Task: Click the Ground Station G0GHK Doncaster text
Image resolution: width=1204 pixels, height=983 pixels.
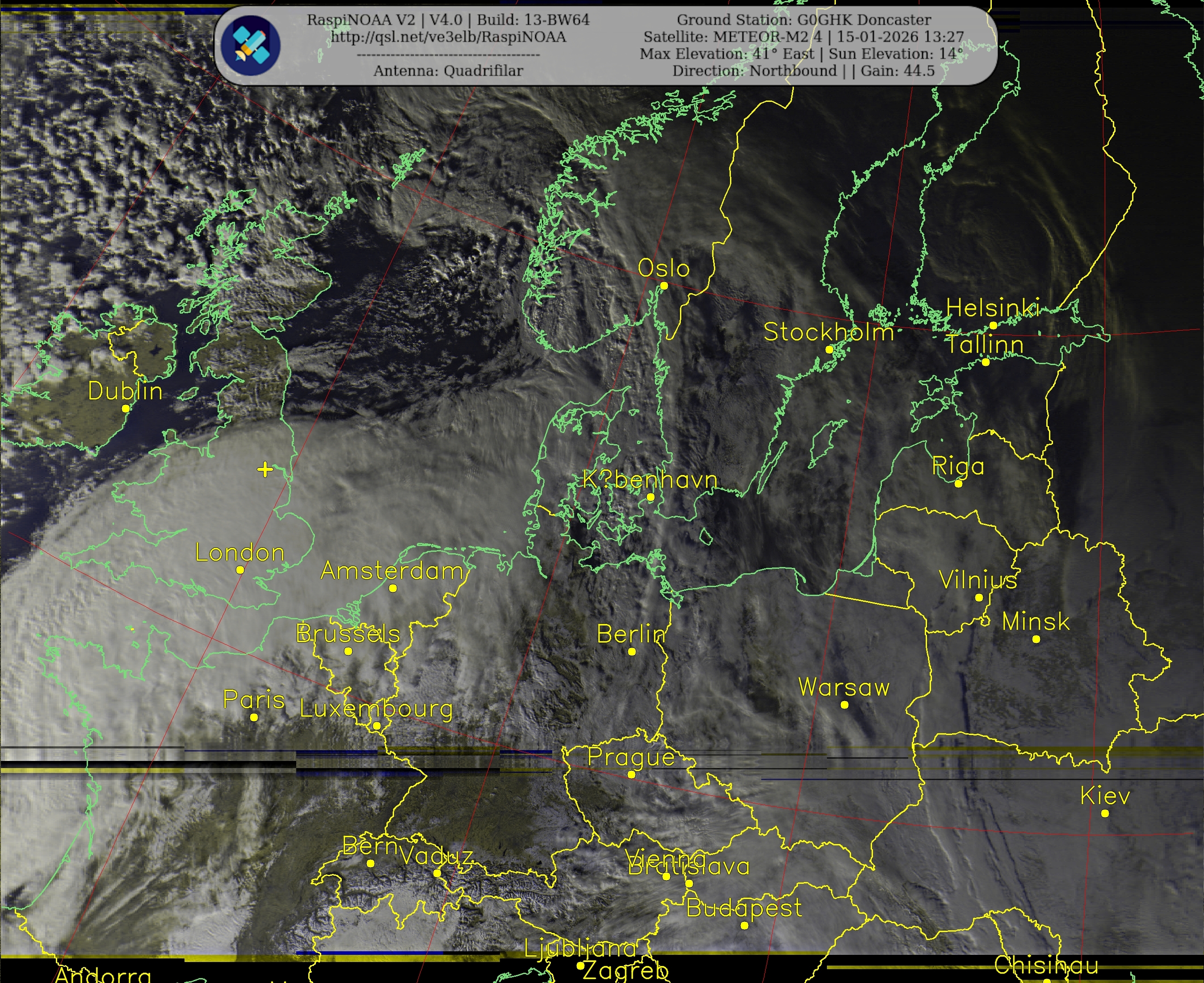Action: click(804, 20)
